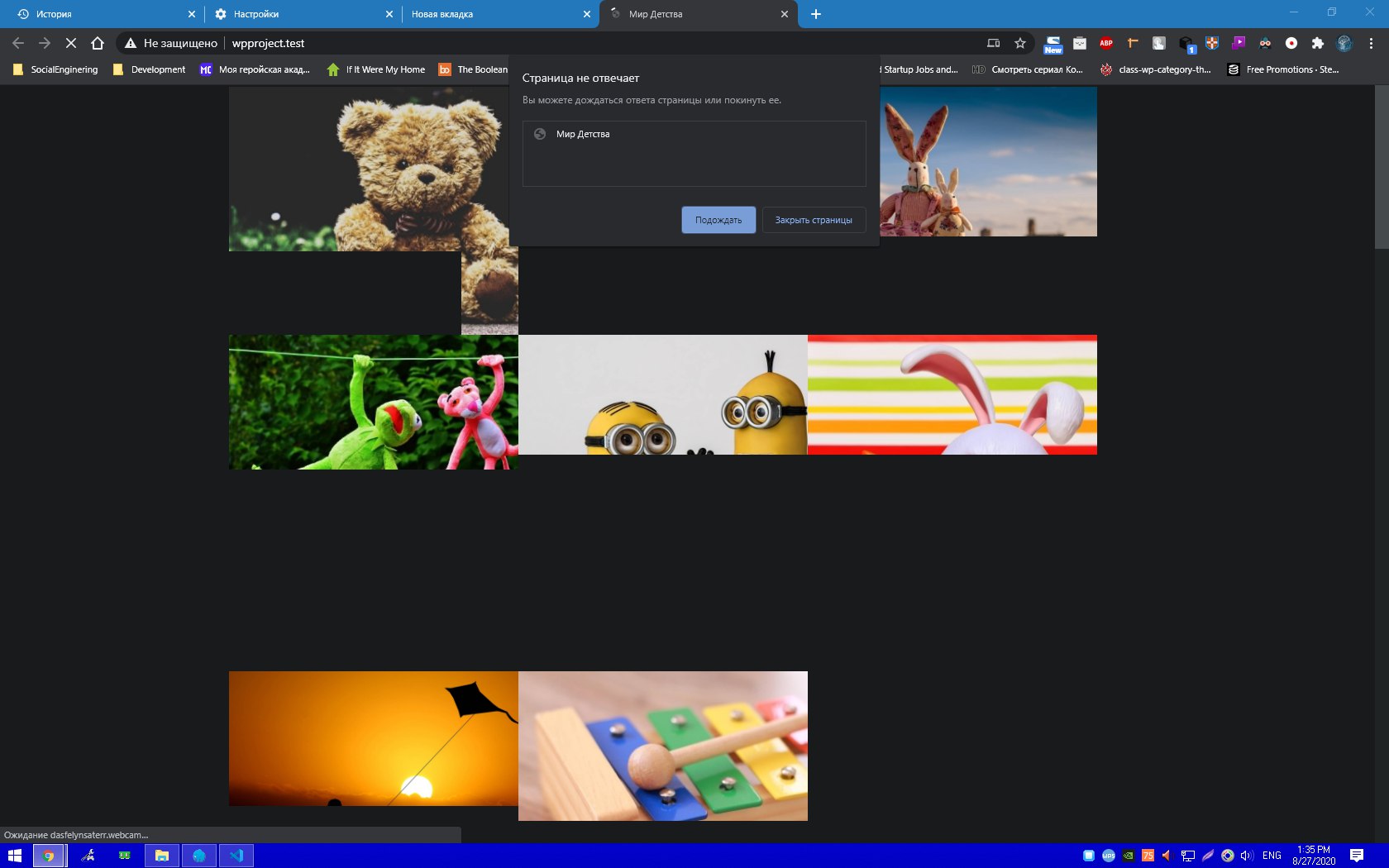
Task: Open the blue elephant taskbar app
Action: pos(199,856)
